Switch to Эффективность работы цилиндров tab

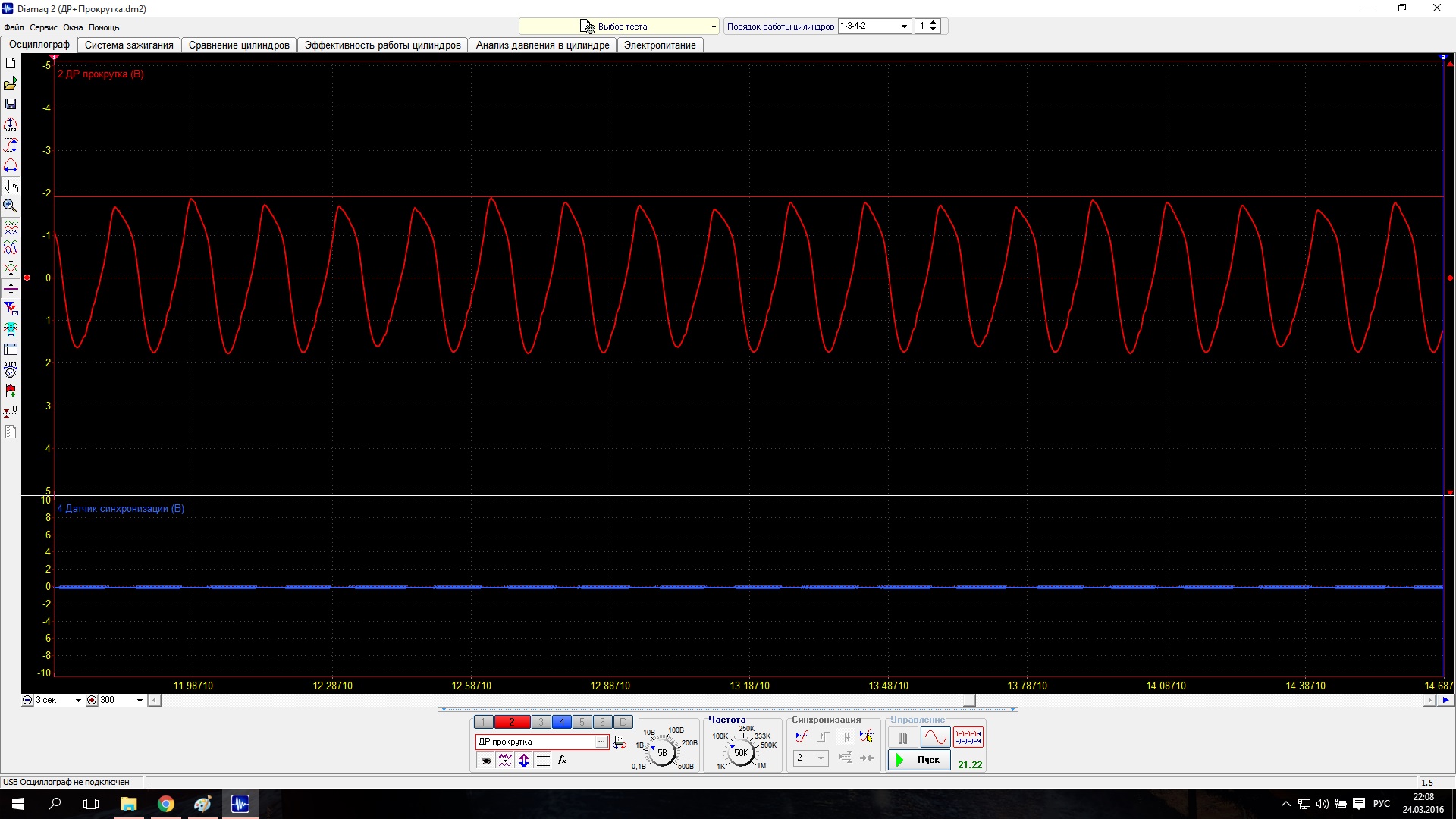click(382, 45)
